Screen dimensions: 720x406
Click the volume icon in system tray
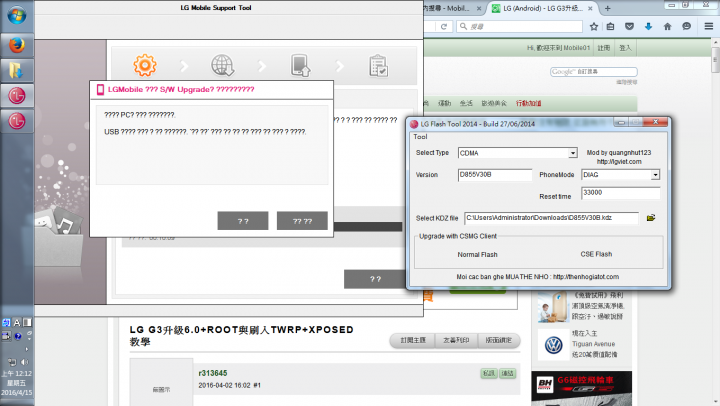[x=25, y=362]
